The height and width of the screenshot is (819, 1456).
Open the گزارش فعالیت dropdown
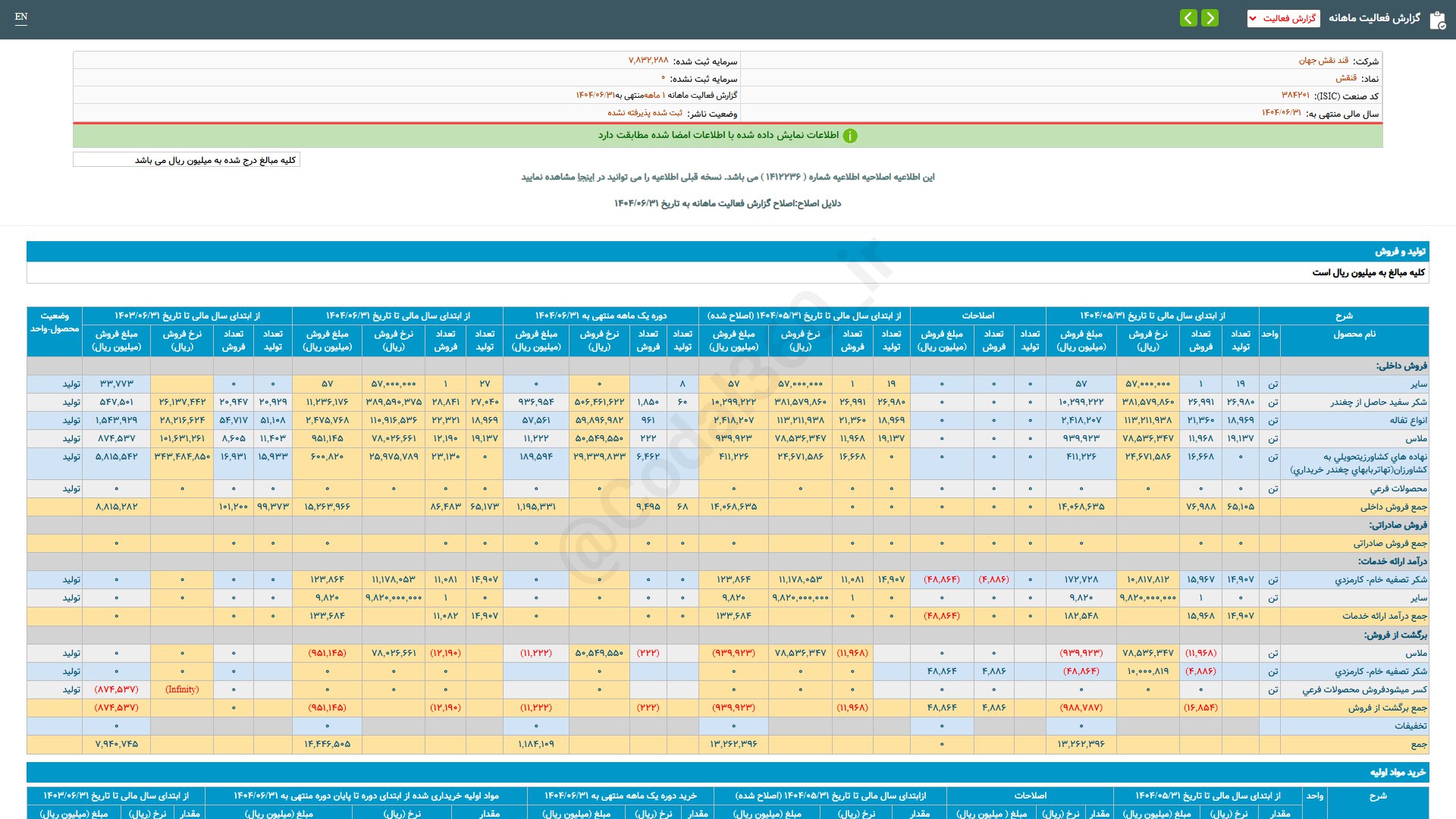(1283, 18)
